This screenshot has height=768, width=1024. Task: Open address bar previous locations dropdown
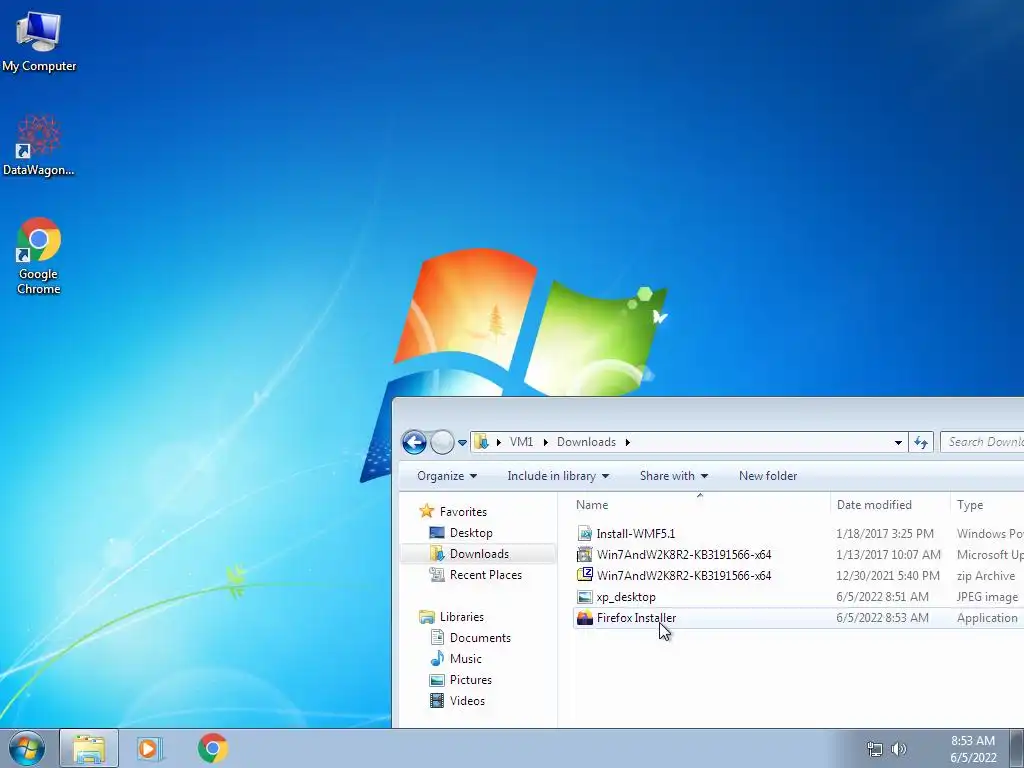coord(899,443)
